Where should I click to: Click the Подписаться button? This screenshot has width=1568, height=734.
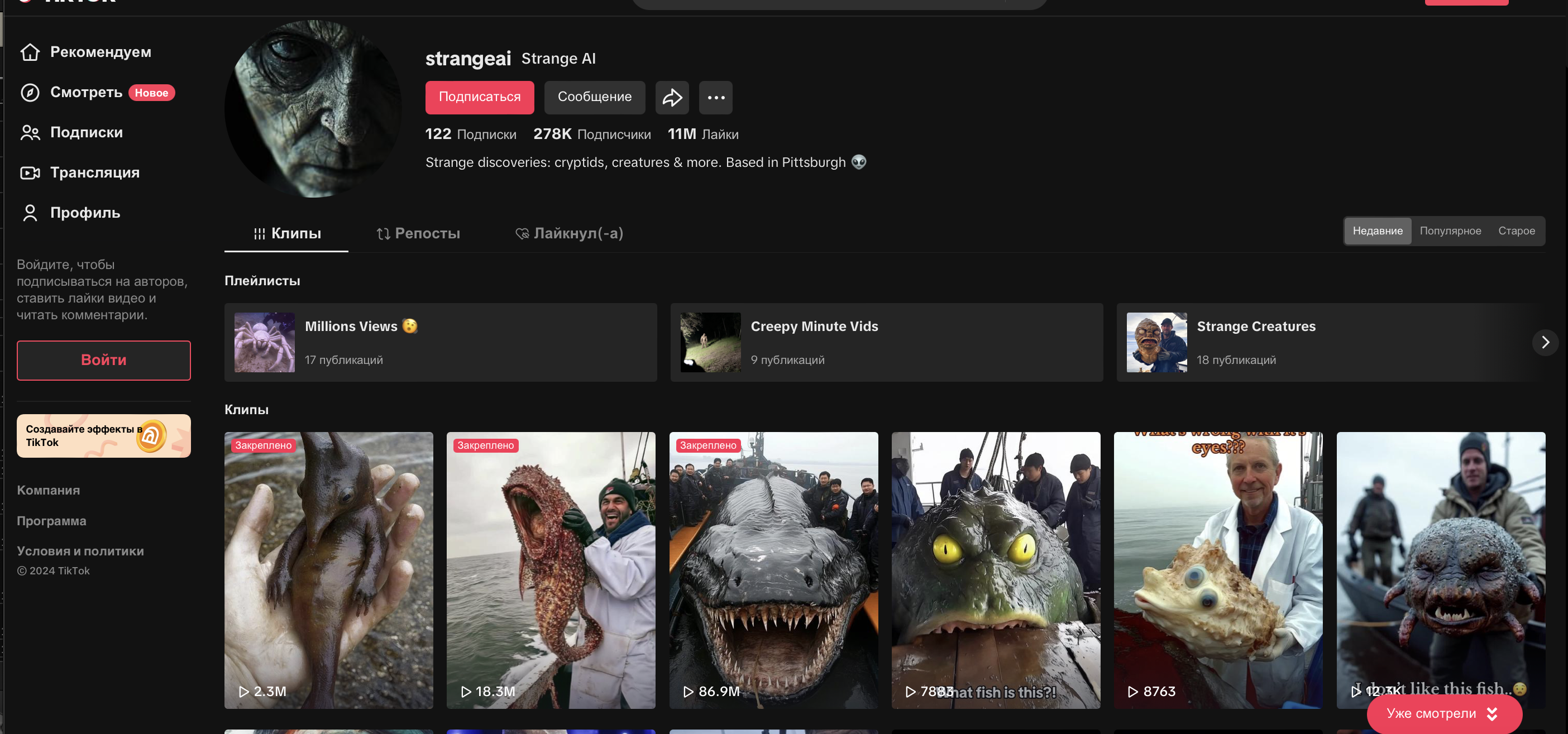[x=480, y=97]
